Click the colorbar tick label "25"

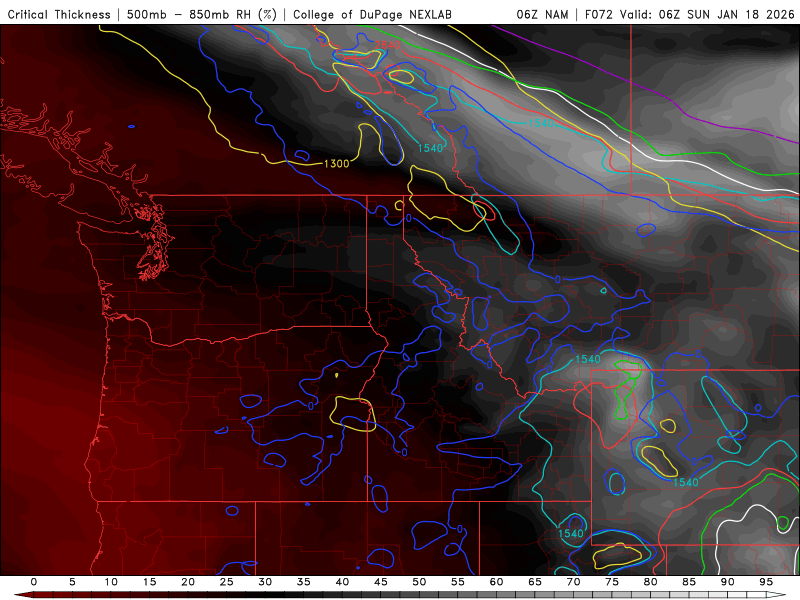(x=227, y=582)
